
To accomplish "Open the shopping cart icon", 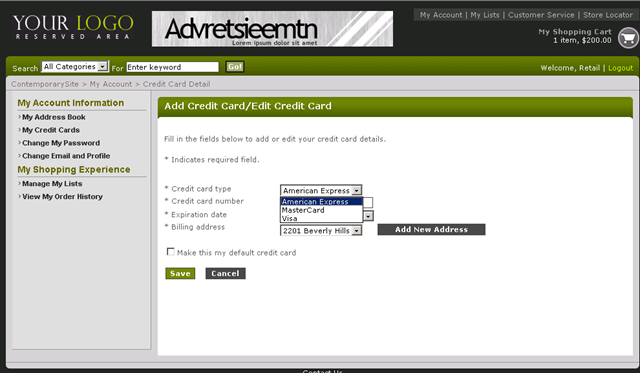I will coord(629,38).
